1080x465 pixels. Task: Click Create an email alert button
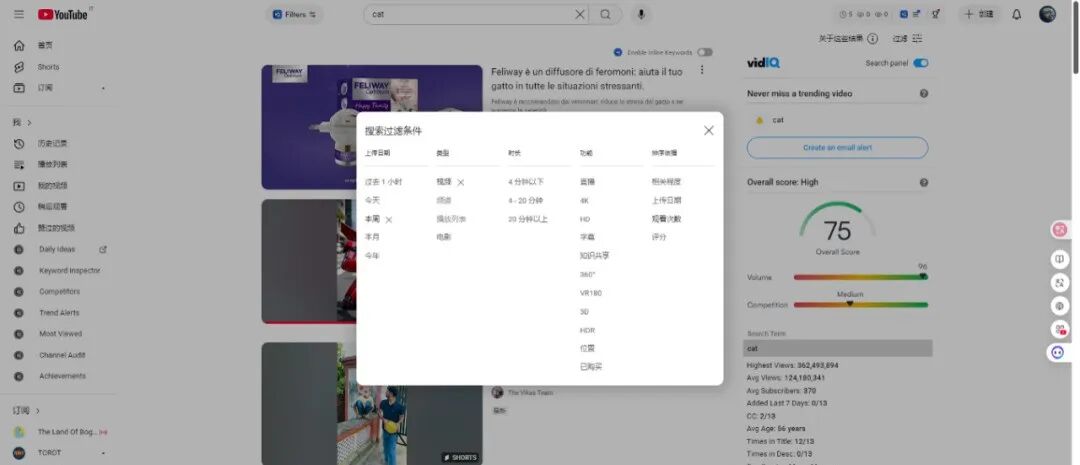[x=837, y=147]
